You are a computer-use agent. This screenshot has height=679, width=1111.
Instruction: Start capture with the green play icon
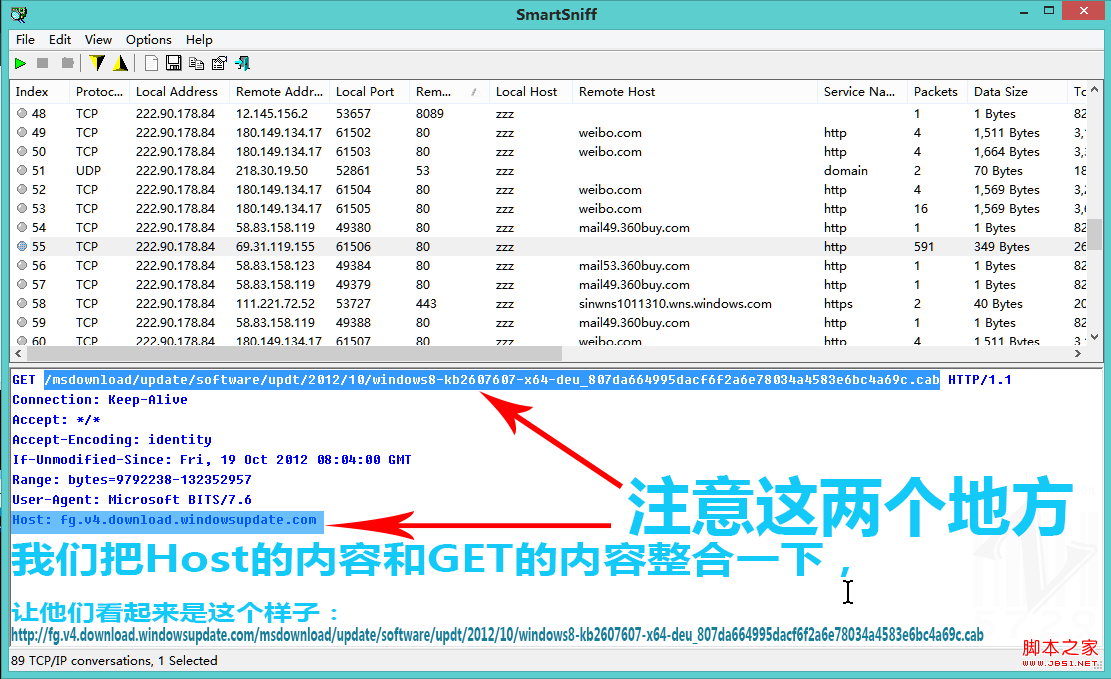point(21,64)
